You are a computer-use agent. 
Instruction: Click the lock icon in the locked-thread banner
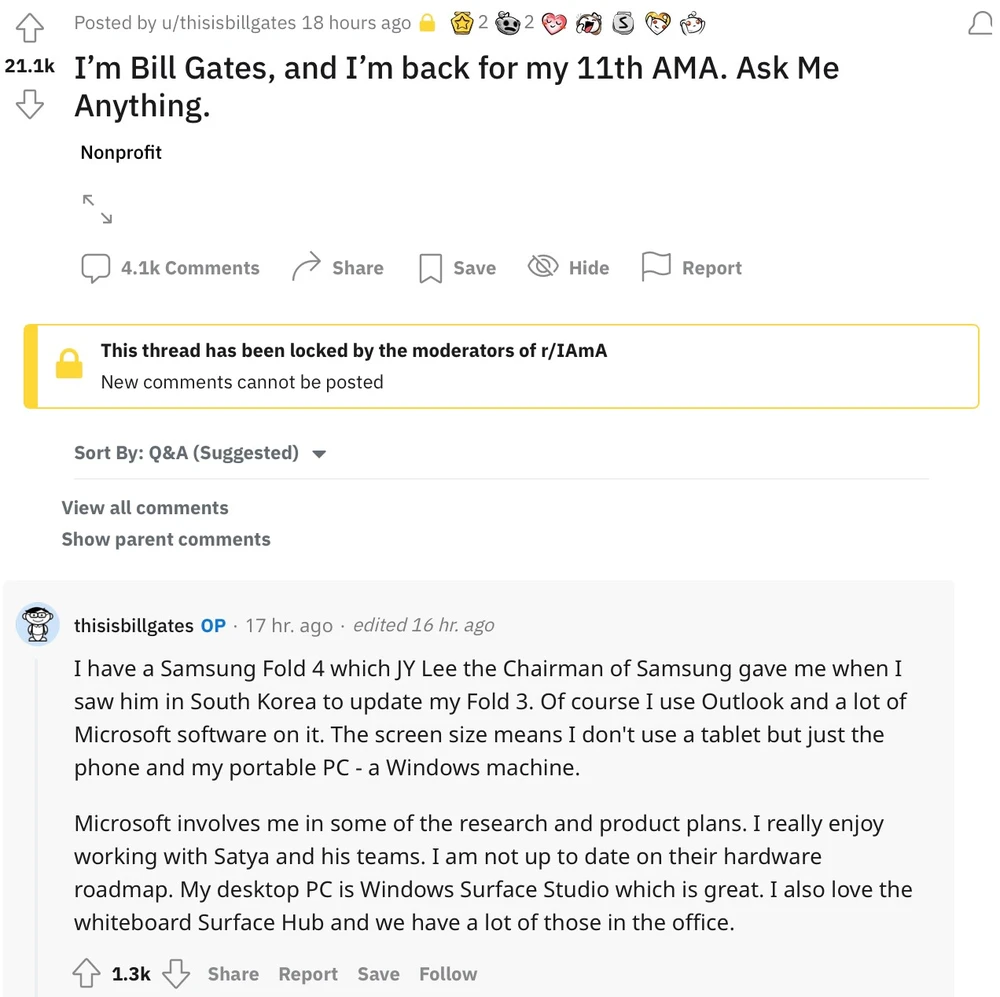coord(69,364)
